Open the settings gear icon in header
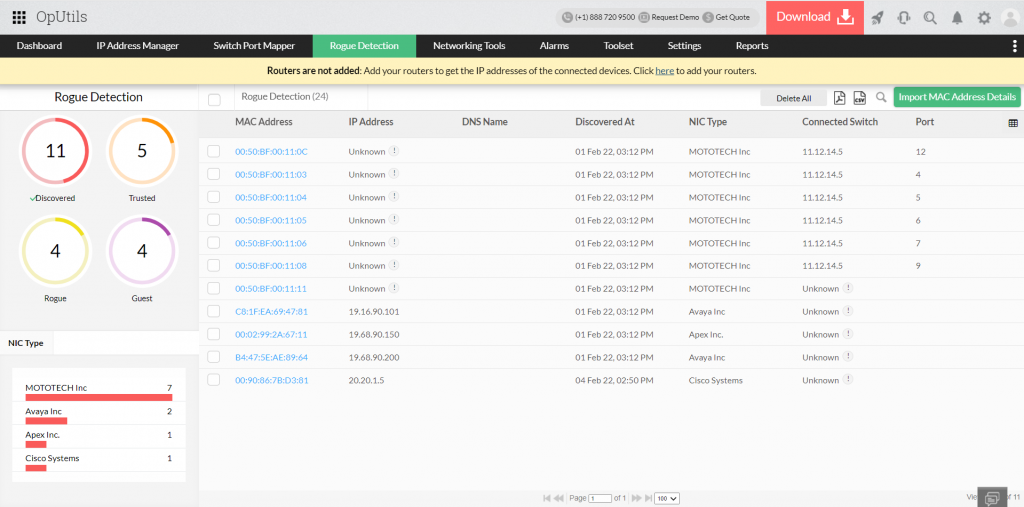This screenshot has width=1024, height=507. 984,17
